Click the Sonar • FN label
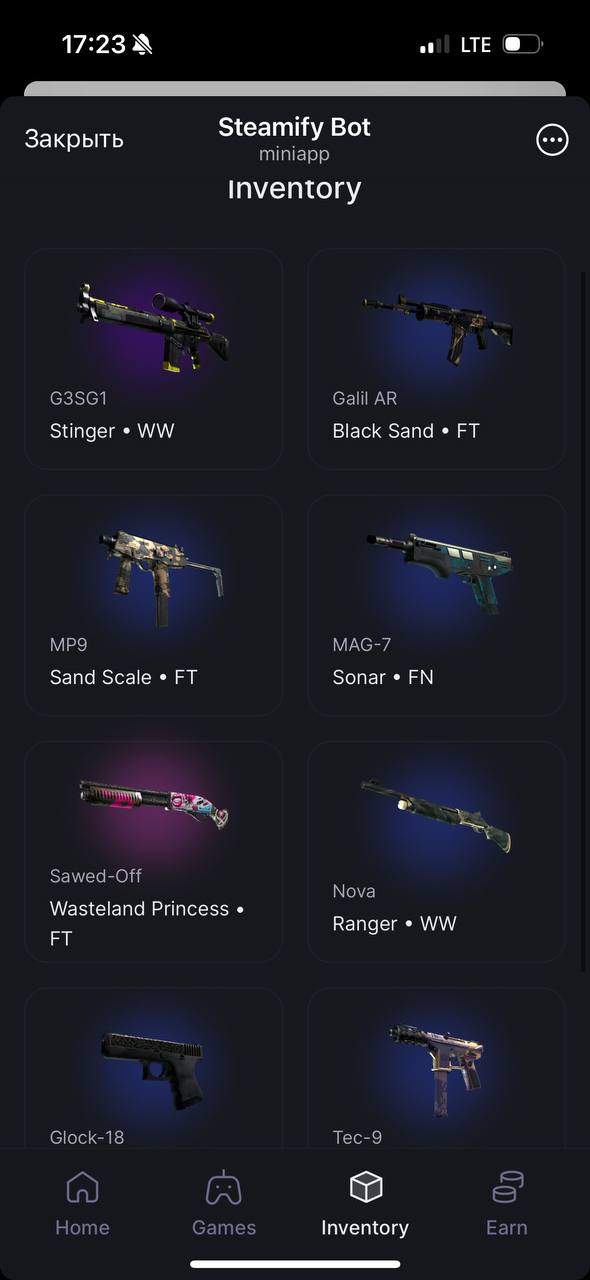The width and height of the screenshot is (590, 1280). coord(383,677)
